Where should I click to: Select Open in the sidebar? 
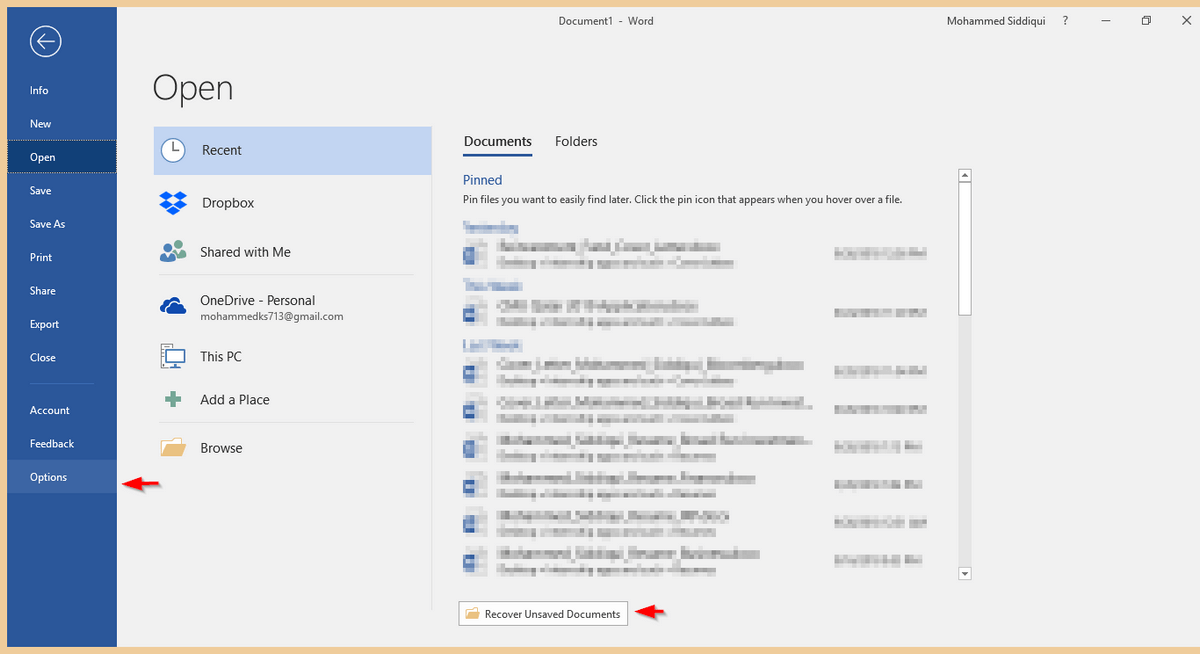point(61,157)
